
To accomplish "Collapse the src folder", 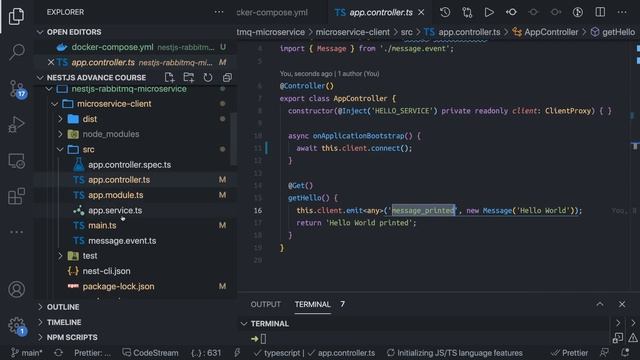I will pyautogui.click(x=60, y=149).
